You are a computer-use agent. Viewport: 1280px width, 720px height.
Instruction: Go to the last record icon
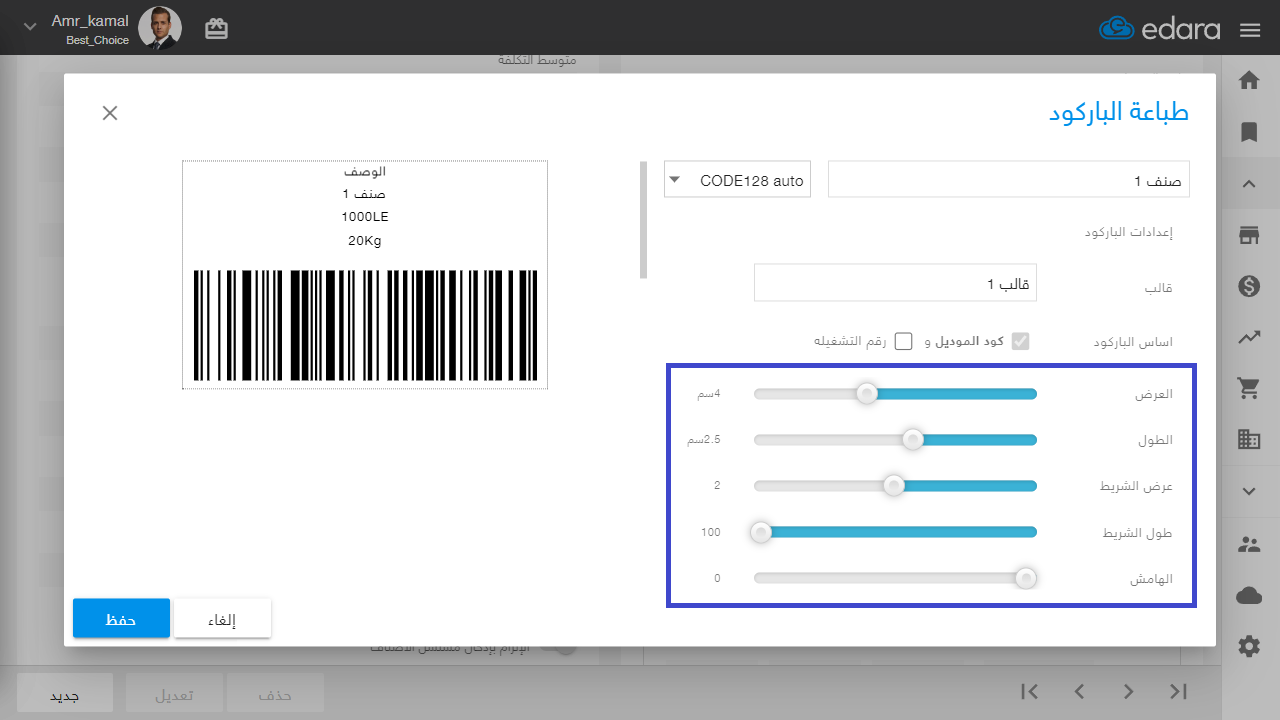pyautogui.click(x=1178, y=691)
